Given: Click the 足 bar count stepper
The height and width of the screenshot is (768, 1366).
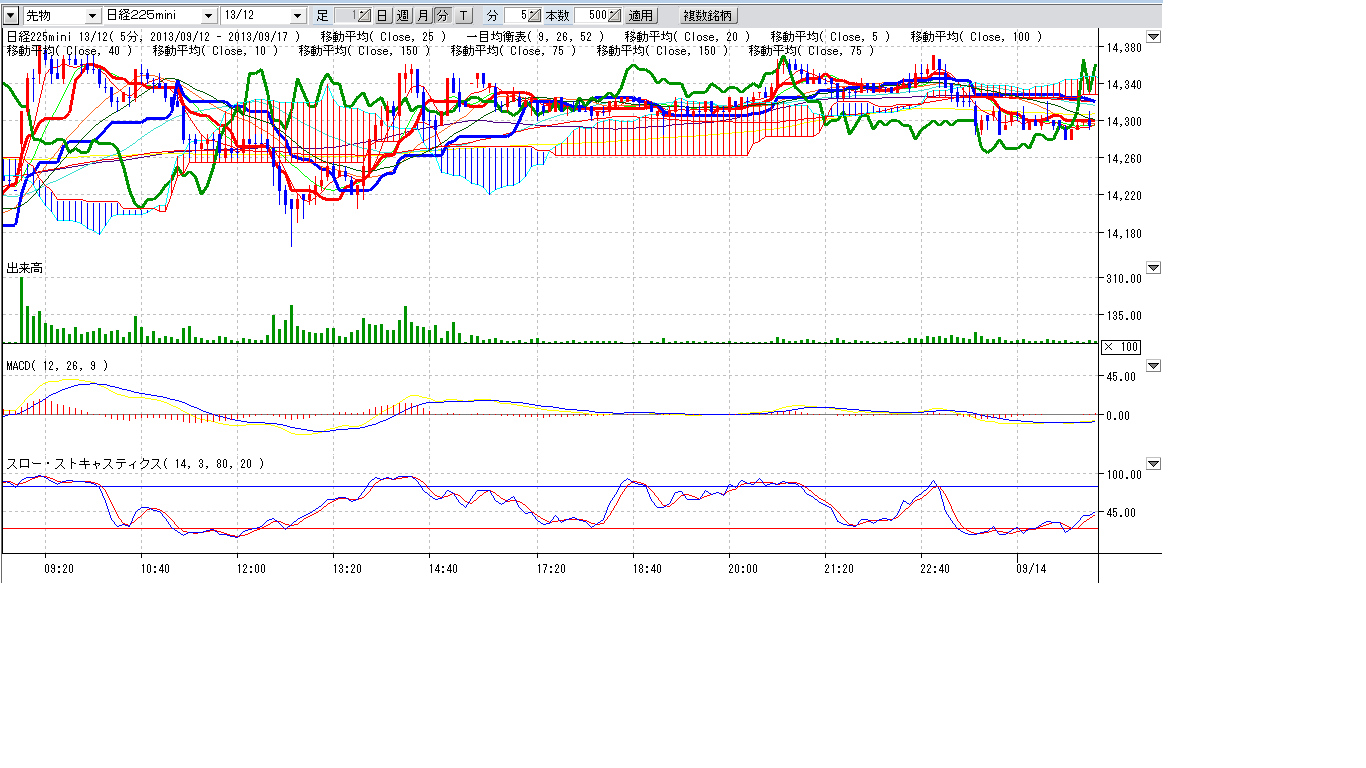Looking at the screenshot, I should pyautogui.click(x=363, y=16).
